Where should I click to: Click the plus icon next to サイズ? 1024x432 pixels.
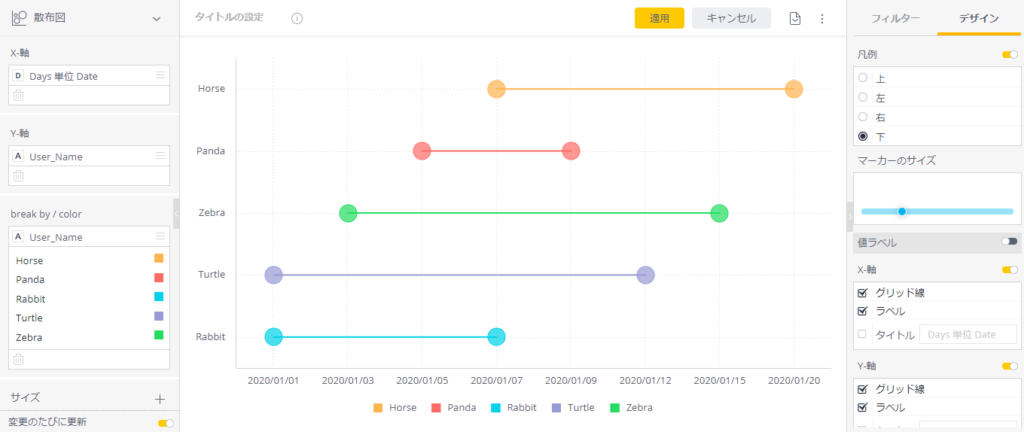pyautogui.click(x=160, y=398)
